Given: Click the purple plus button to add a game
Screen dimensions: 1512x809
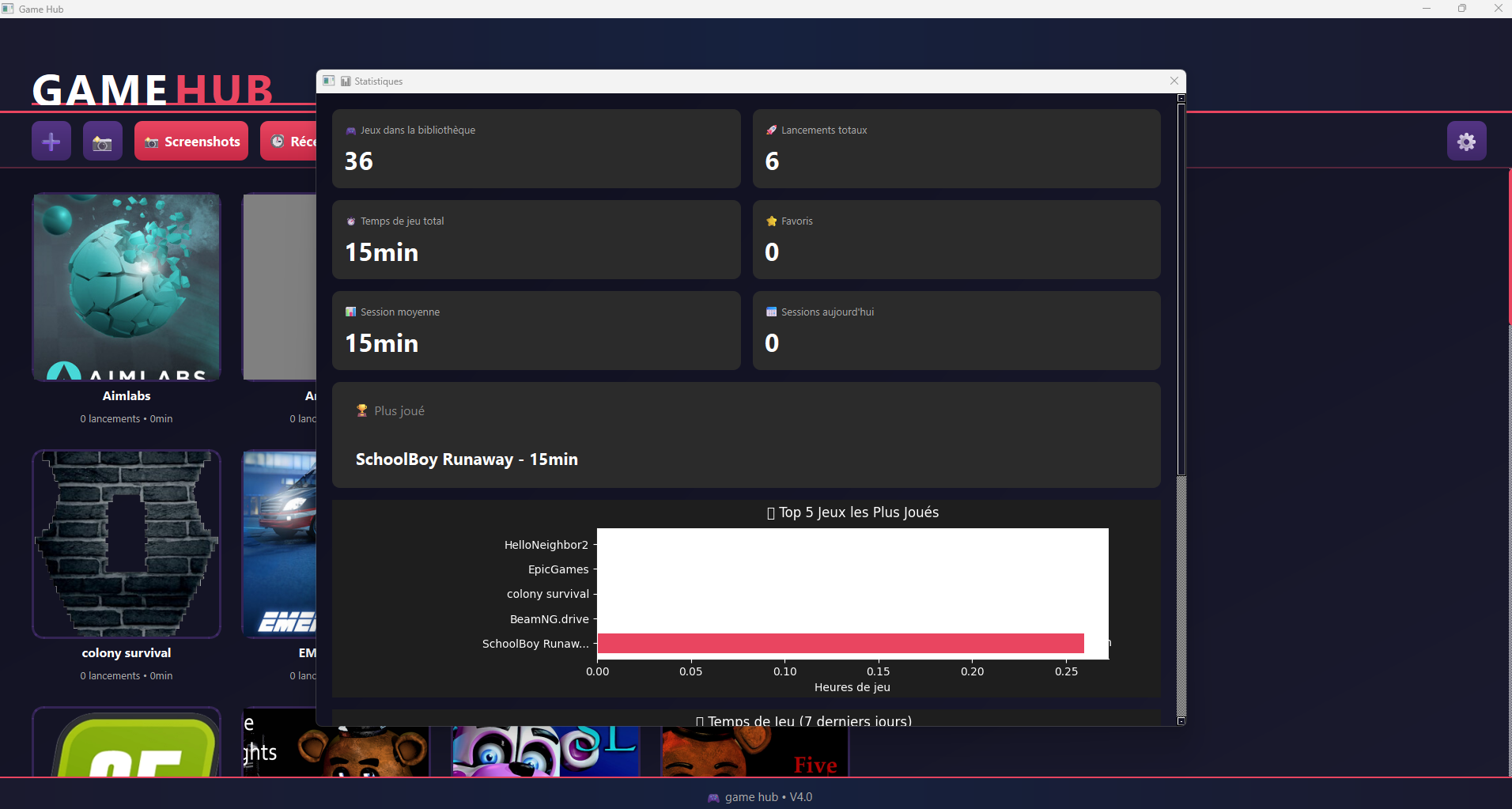Looking at the screenshot, I should [x=51, y=142].
